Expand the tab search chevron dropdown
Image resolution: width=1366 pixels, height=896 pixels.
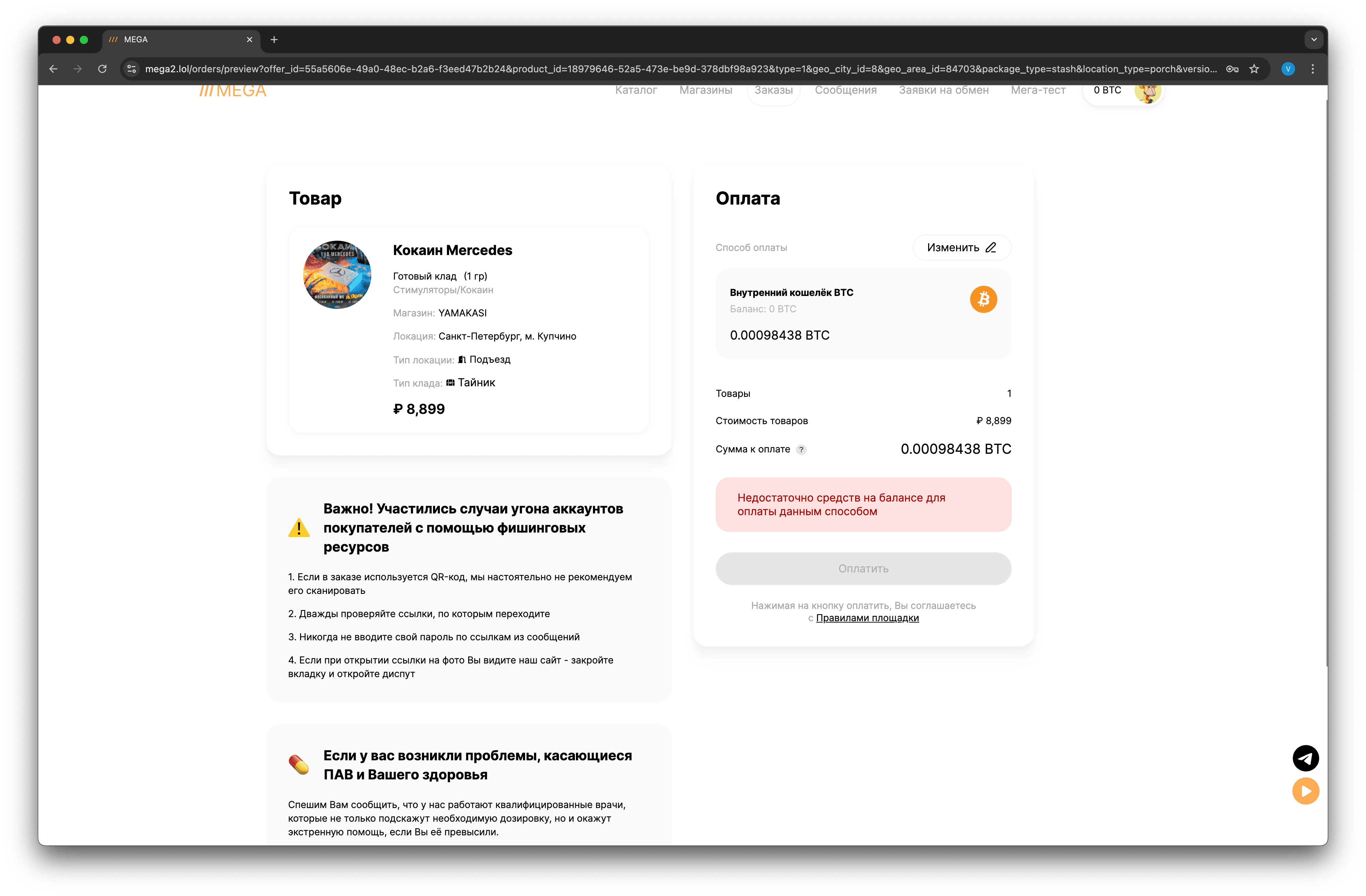click(x=1314, y=40)
